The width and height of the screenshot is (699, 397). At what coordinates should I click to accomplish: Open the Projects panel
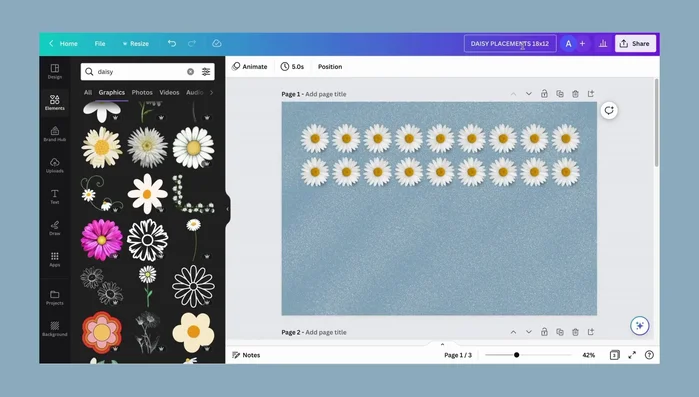pos(54,298)
